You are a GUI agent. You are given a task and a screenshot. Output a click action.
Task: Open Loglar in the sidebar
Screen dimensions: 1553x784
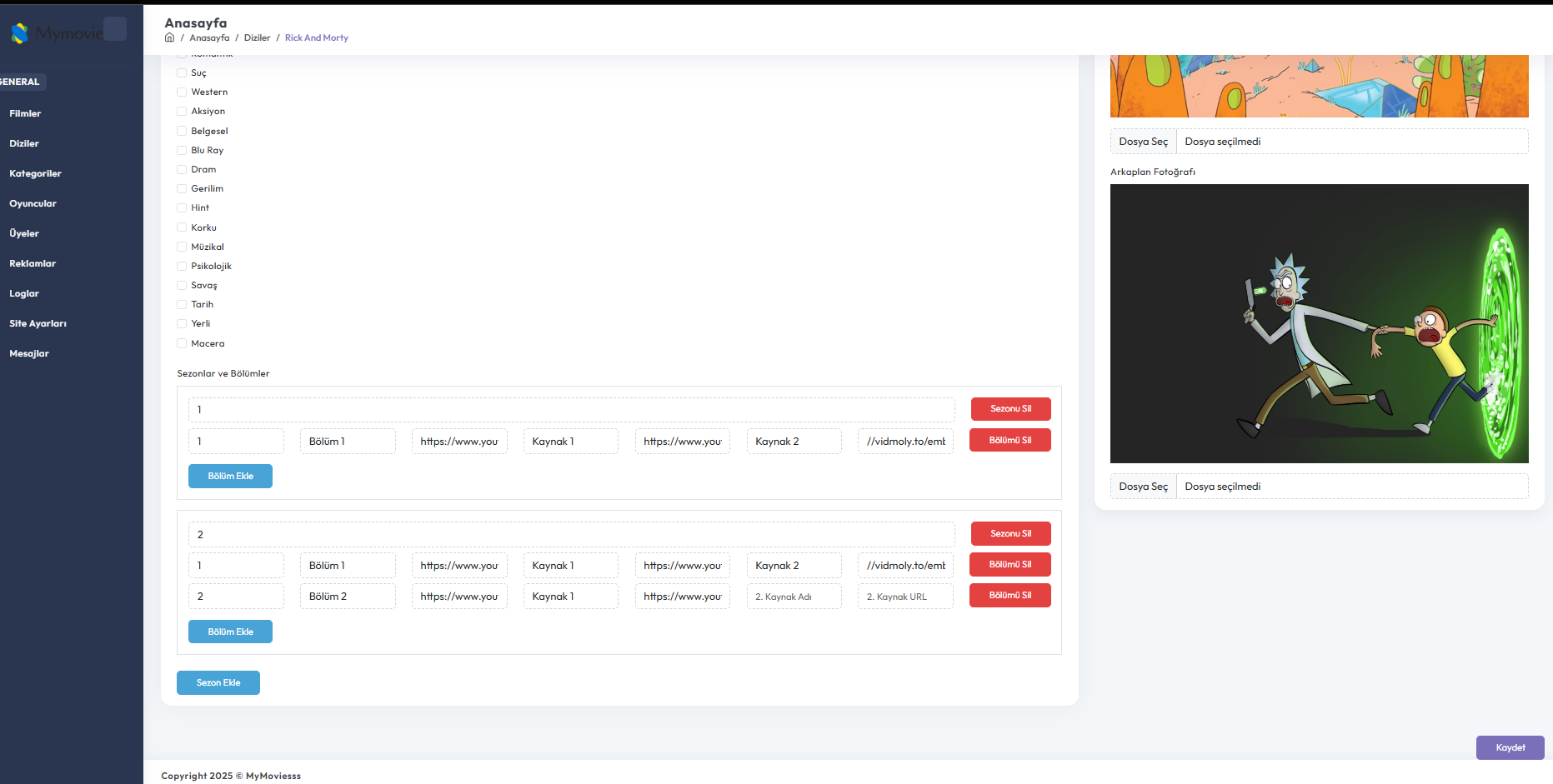[24, 293]
